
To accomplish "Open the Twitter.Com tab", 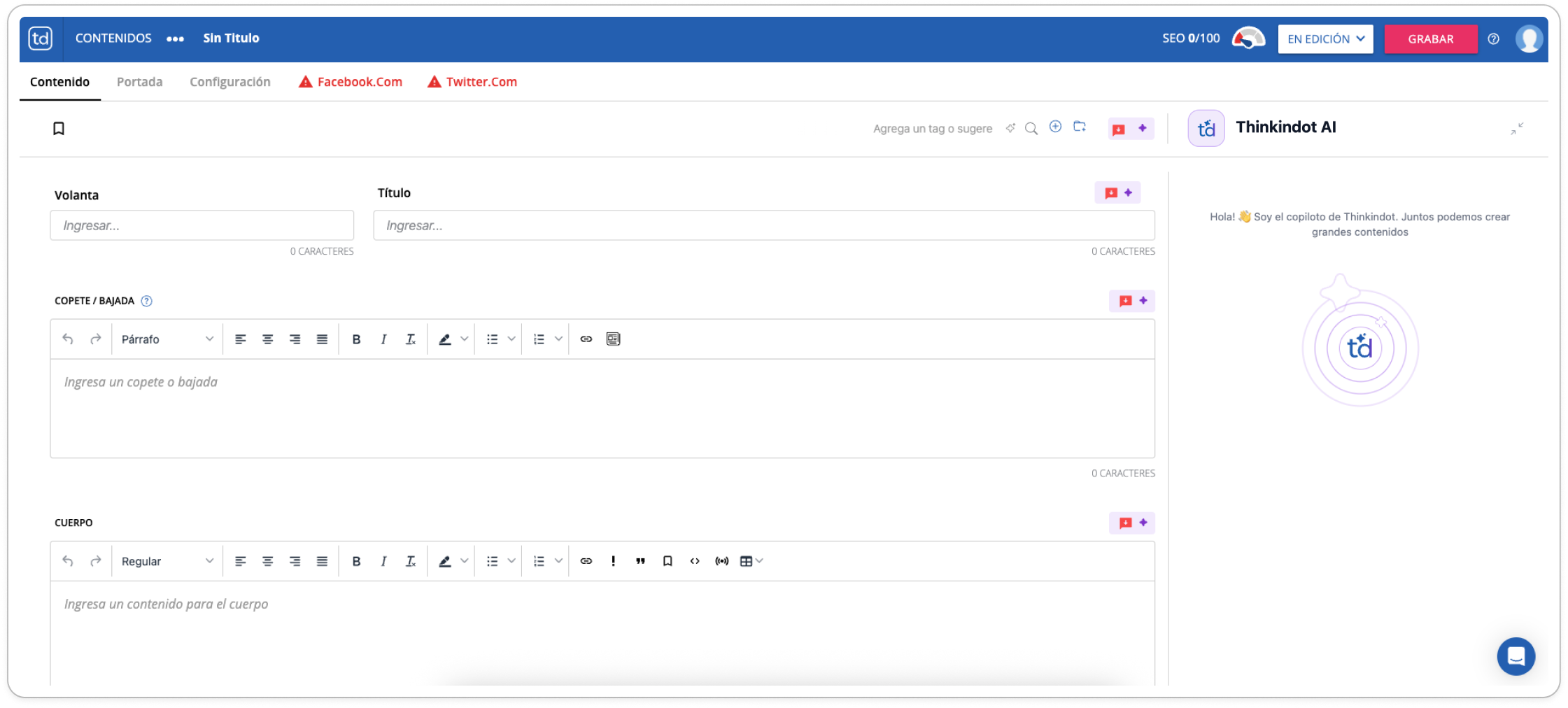I will (472, 82).
